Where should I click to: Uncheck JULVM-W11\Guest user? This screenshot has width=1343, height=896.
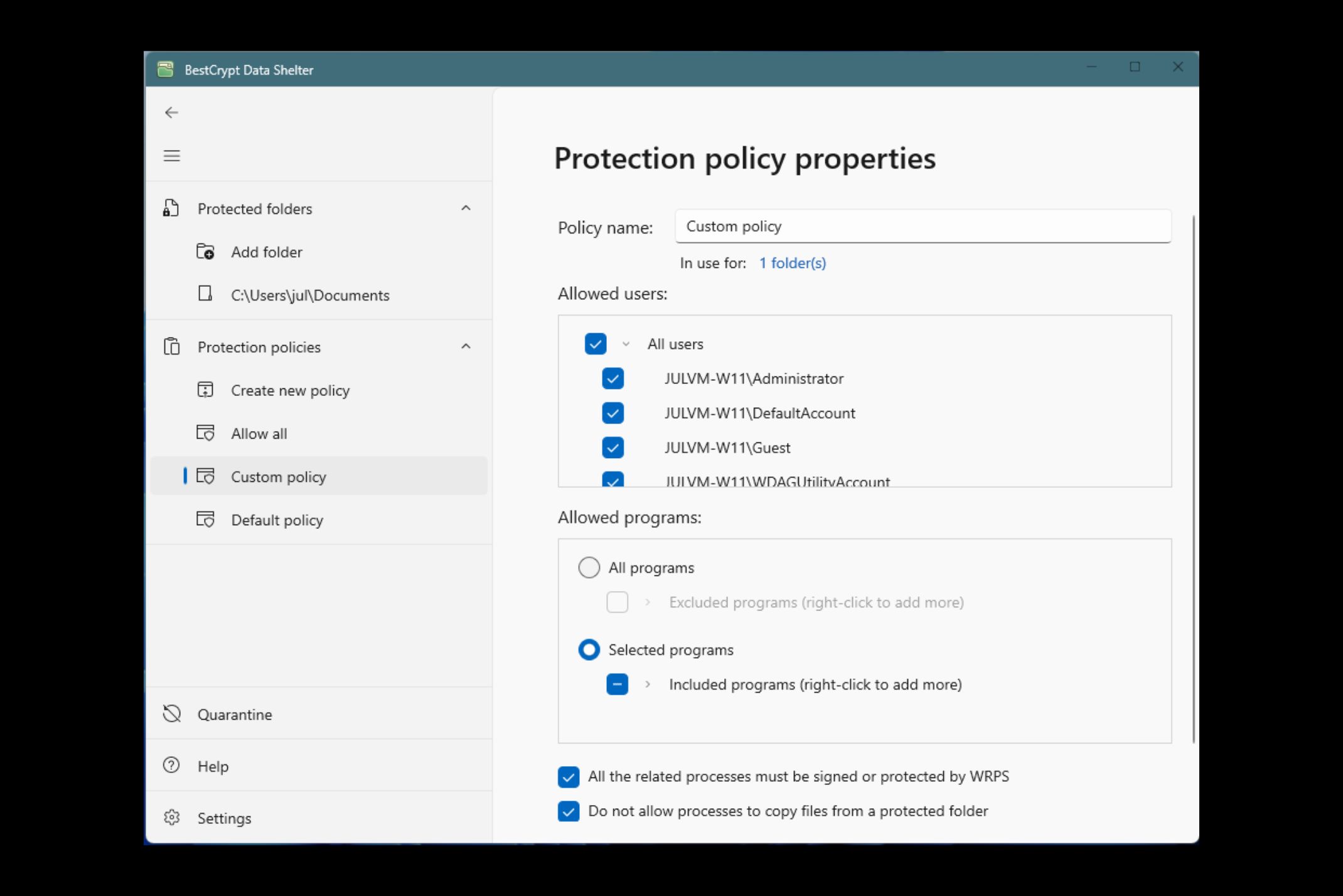pos(613,447)
